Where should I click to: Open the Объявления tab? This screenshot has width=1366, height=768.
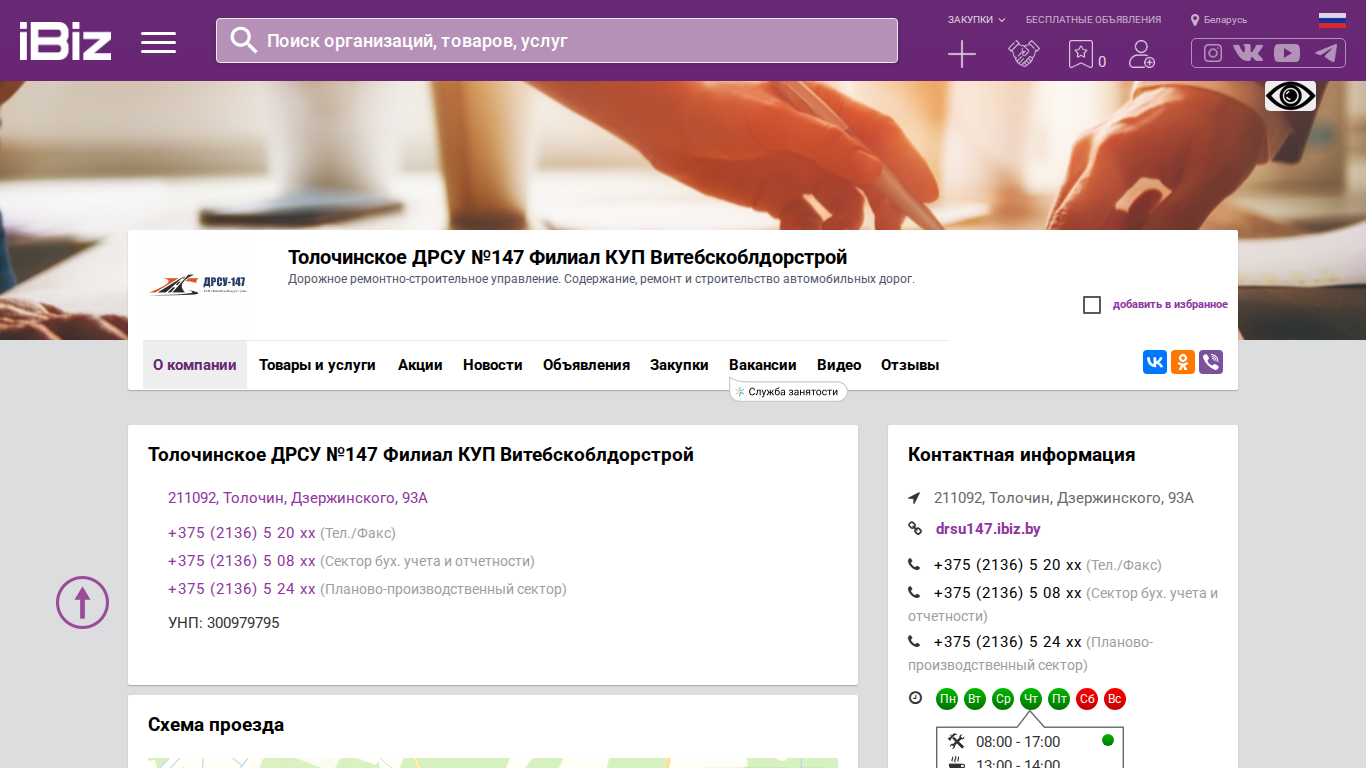pos(586,365)
